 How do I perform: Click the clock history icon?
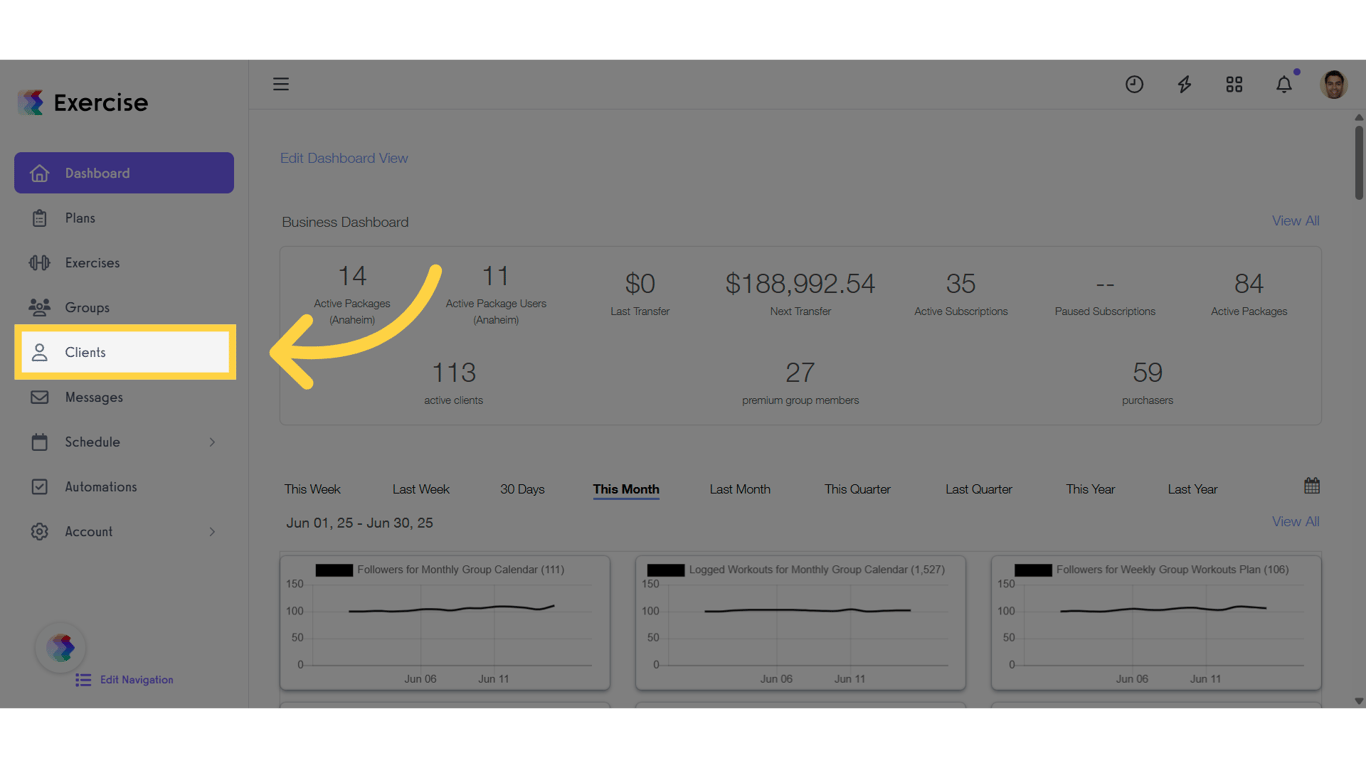(1134, 84)
